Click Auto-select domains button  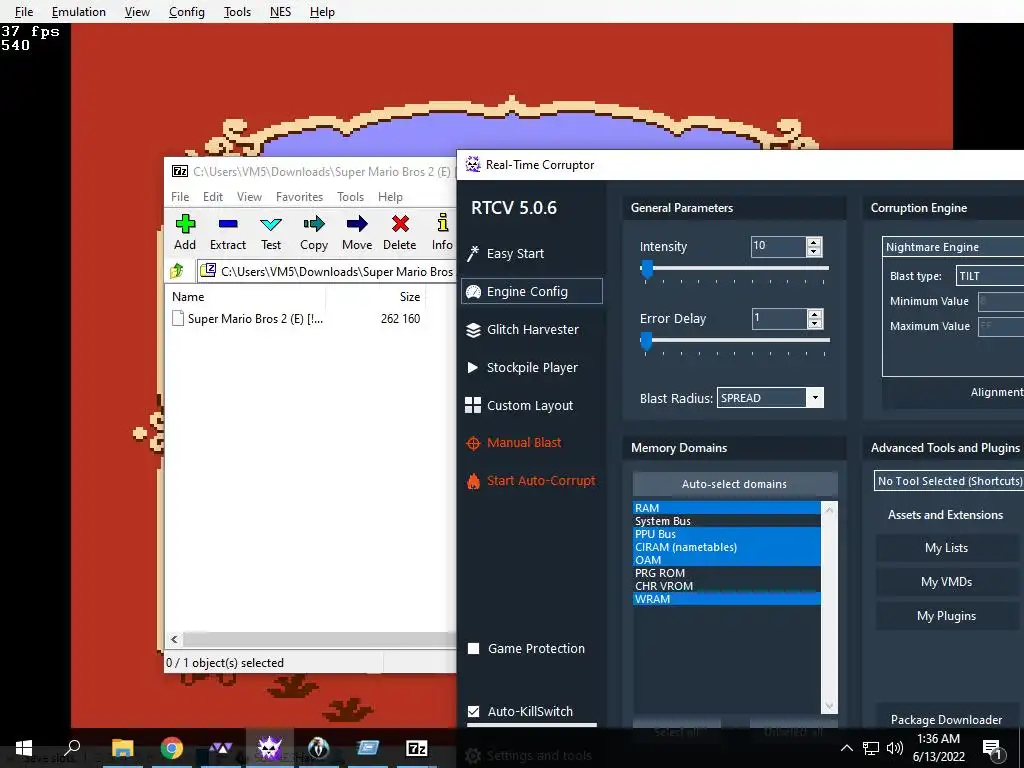click(735, 484)
